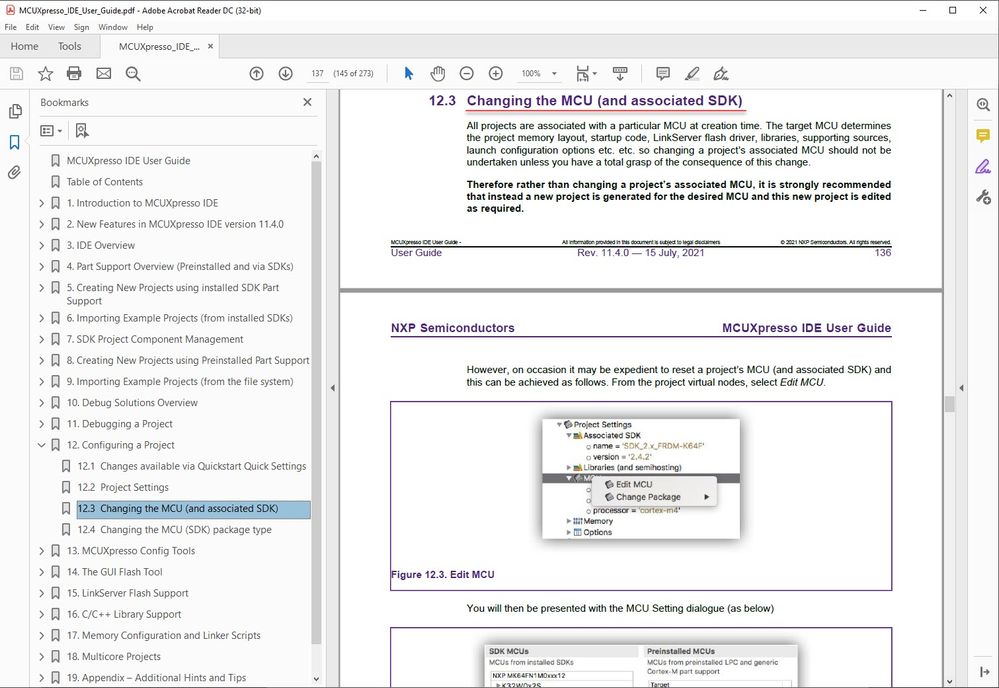Image resolution: width=999 pixels, height=688 pixels.
Task: Open right pane search tool
Action: (x=983, y=105)
